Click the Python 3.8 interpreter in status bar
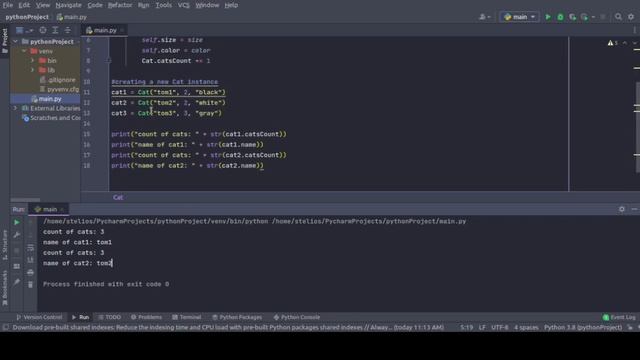 click(x=583, y=327)
